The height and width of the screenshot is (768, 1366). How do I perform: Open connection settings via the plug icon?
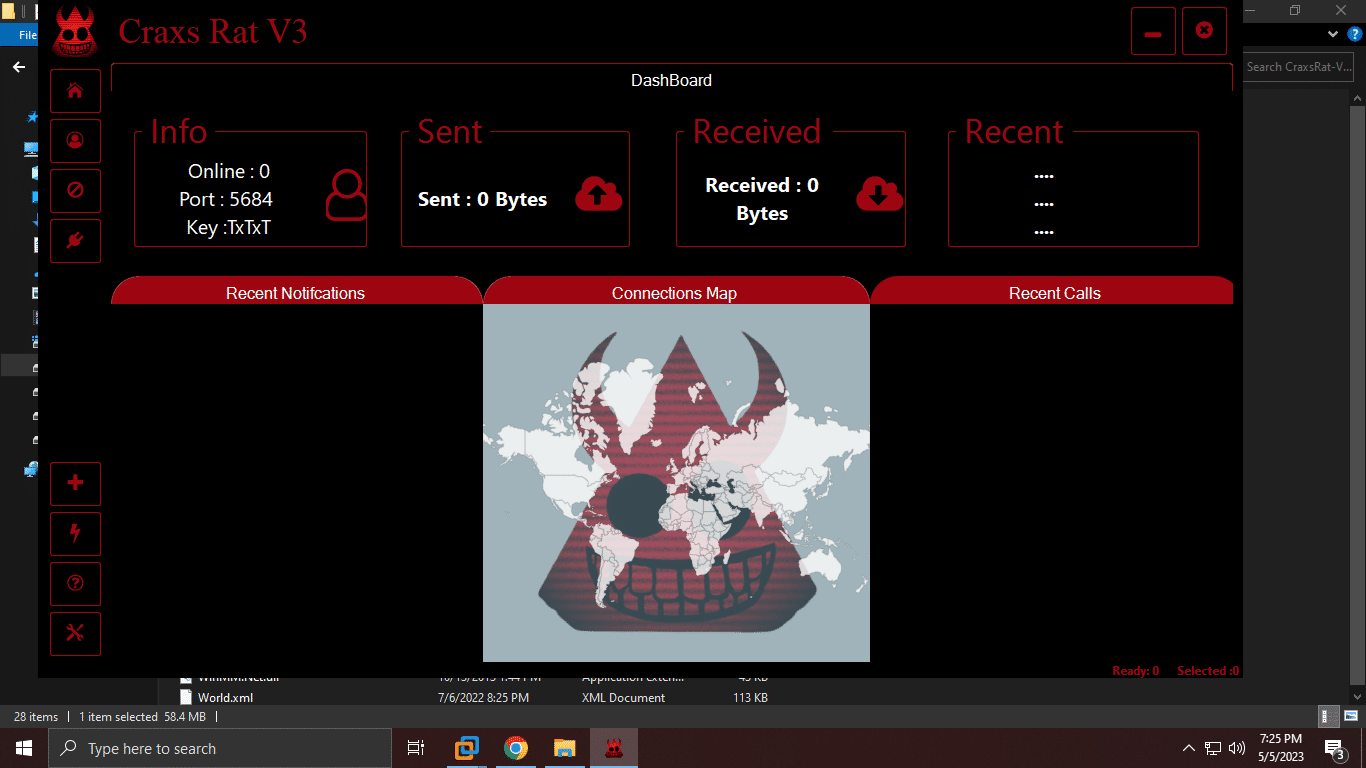point(75,240)
